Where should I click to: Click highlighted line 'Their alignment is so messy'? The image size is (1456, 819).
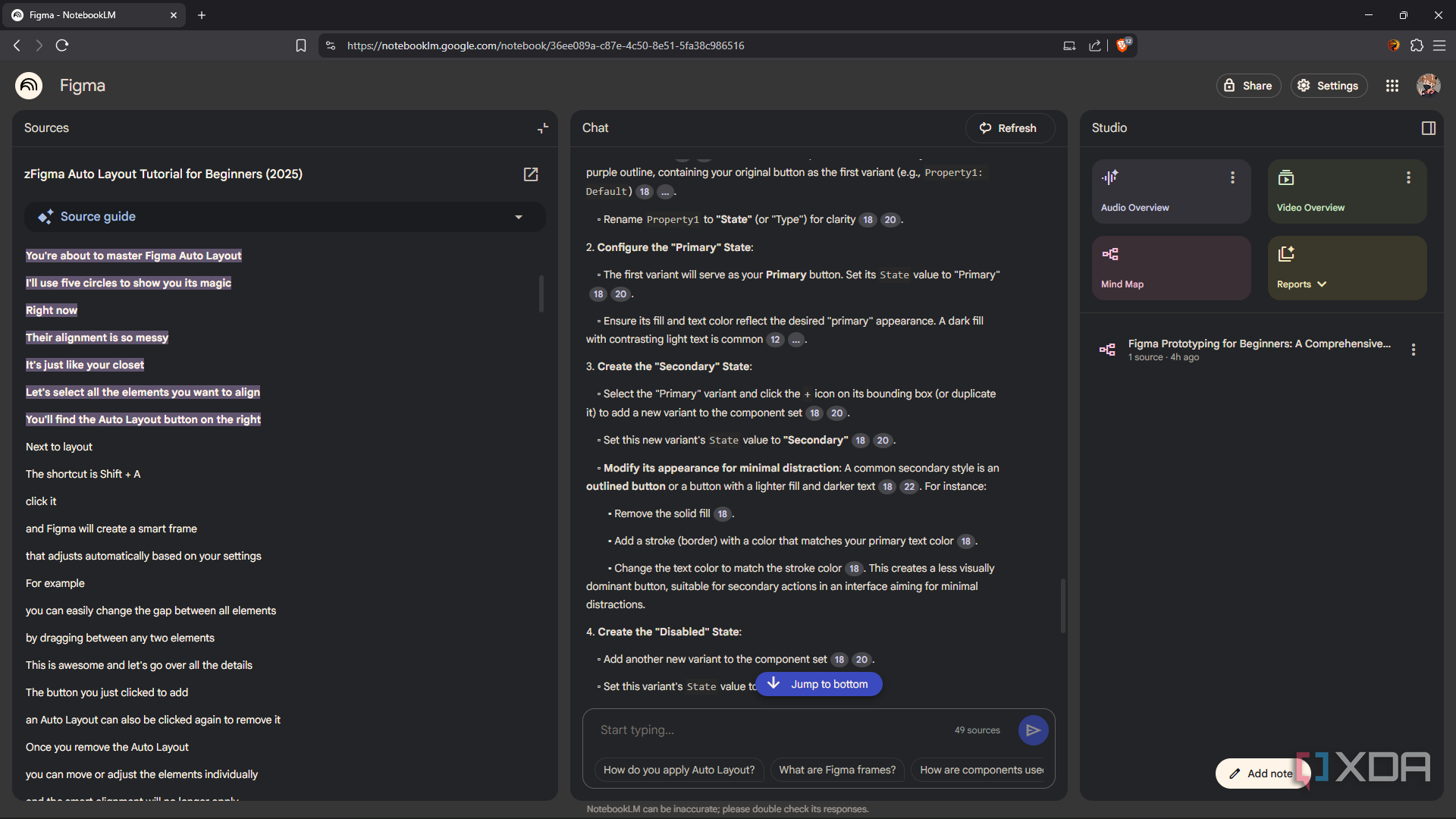(x=97, y=337)
